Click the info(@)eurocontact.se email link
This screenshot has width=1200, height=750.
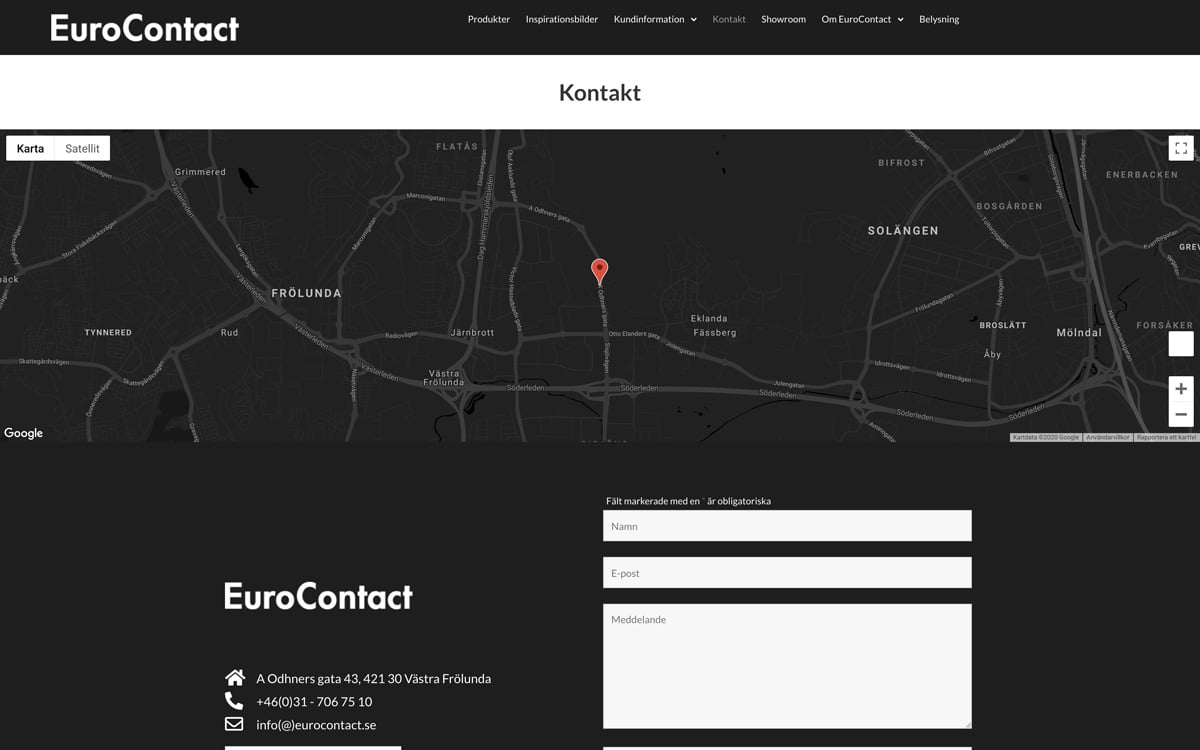pos(316,725)
